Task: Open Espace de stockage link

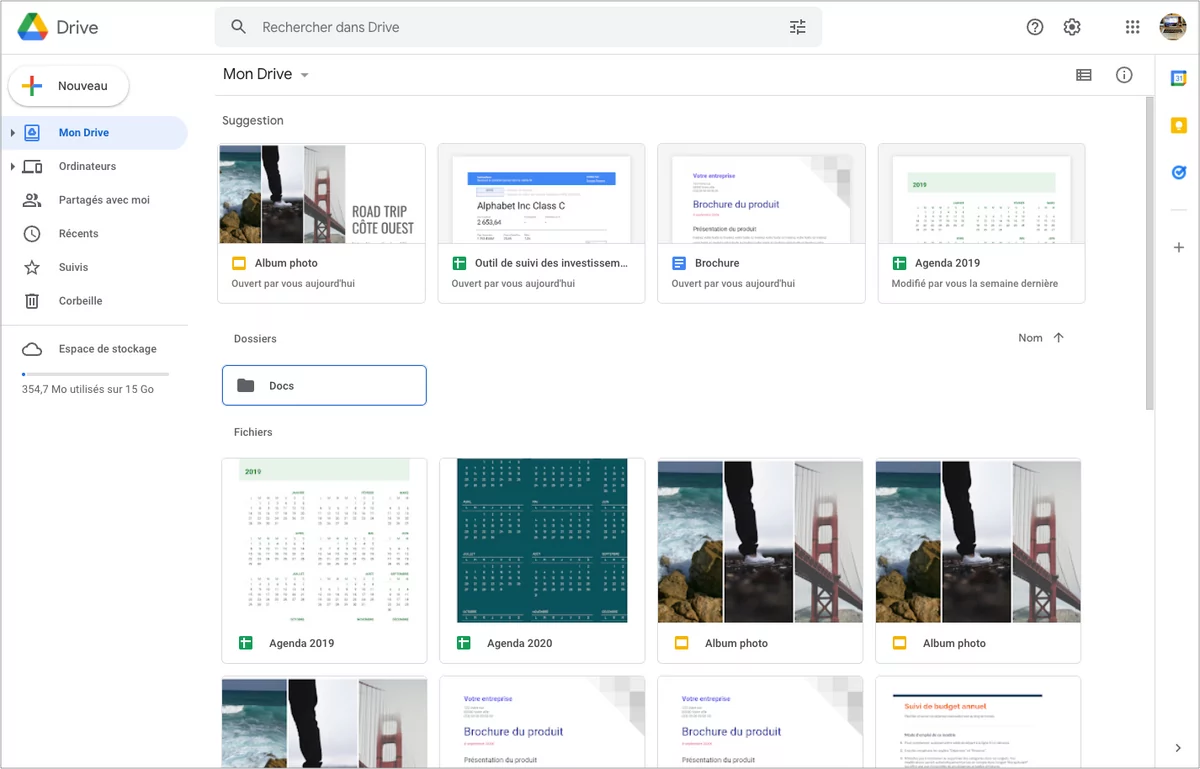Action: coord(107,349)
